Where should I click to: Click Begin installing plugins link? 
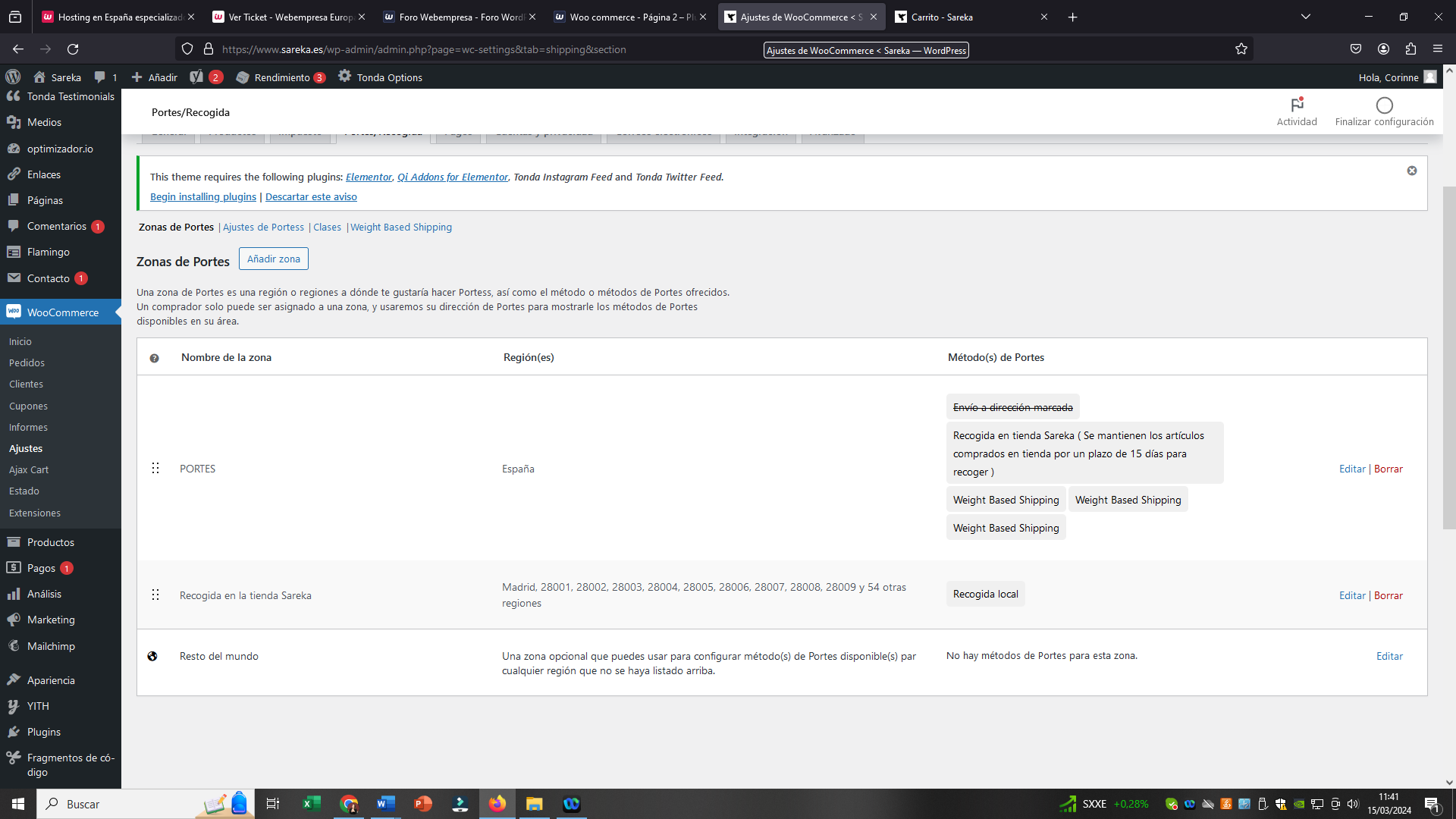[203, 197]
